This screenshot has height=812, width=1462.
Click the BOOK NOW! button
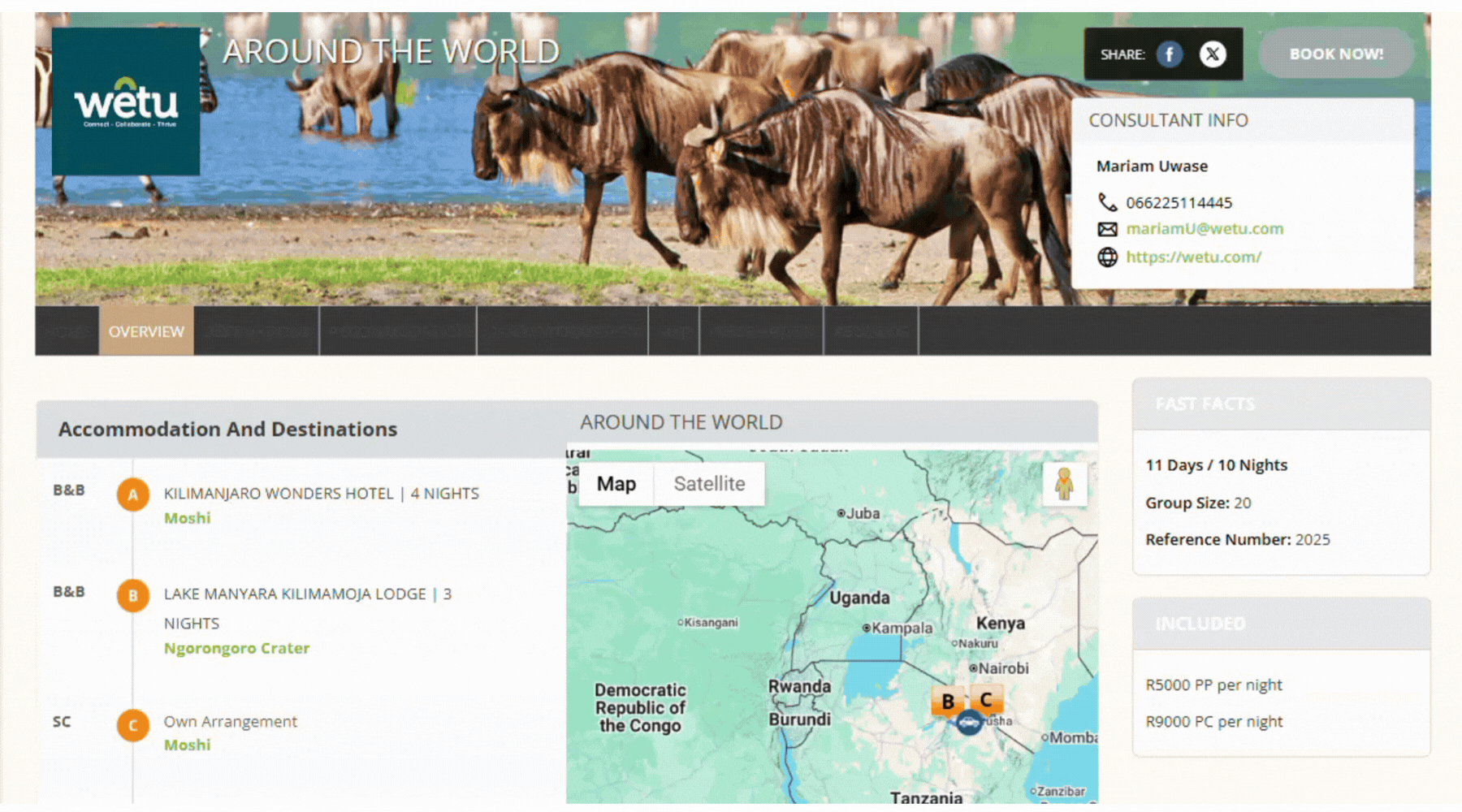pyautogui.click(x=1336, y=54)
